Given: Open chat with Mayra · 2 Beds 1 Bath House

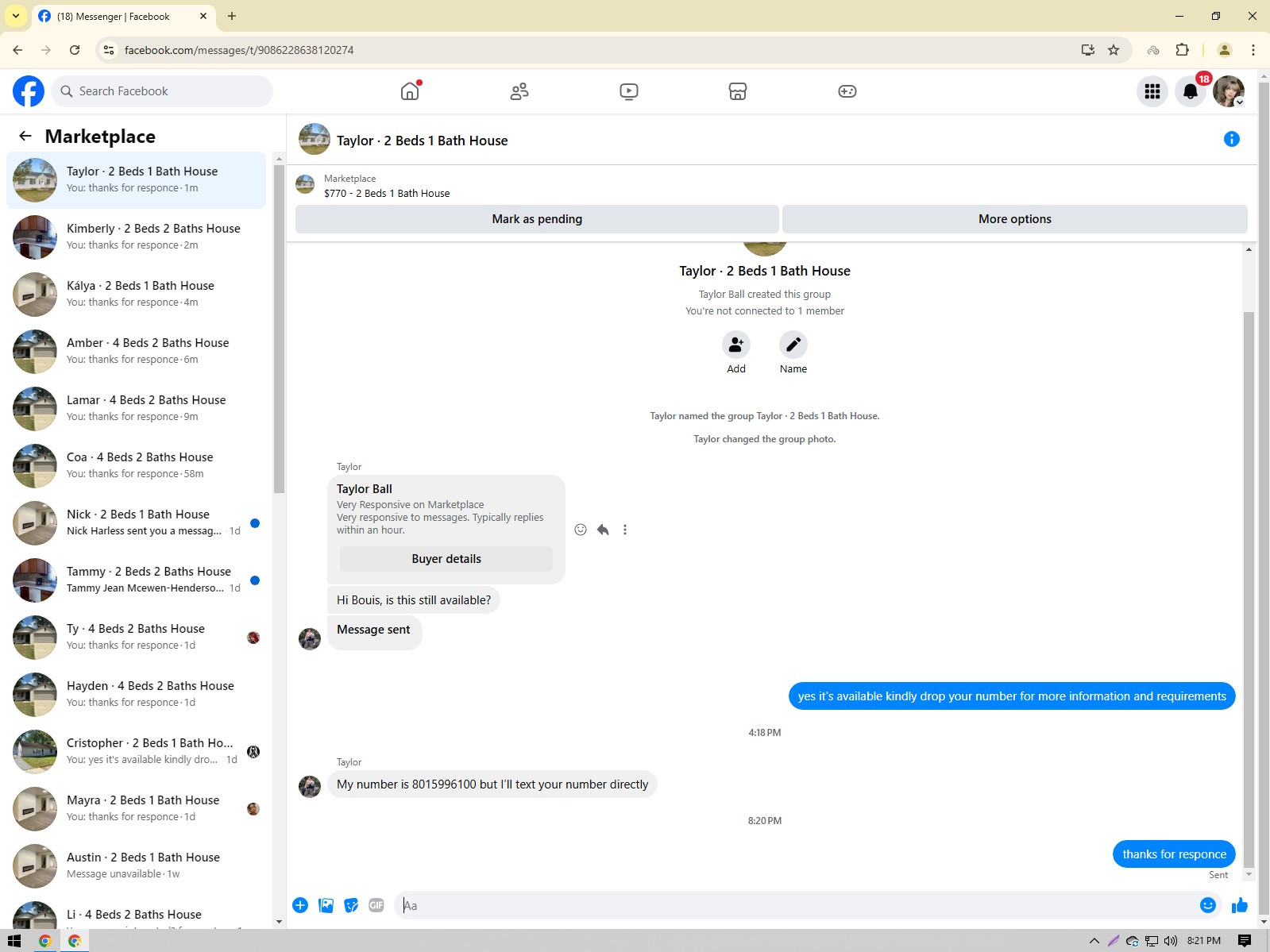Looking at the screenshot, I should tap(137, 809).
